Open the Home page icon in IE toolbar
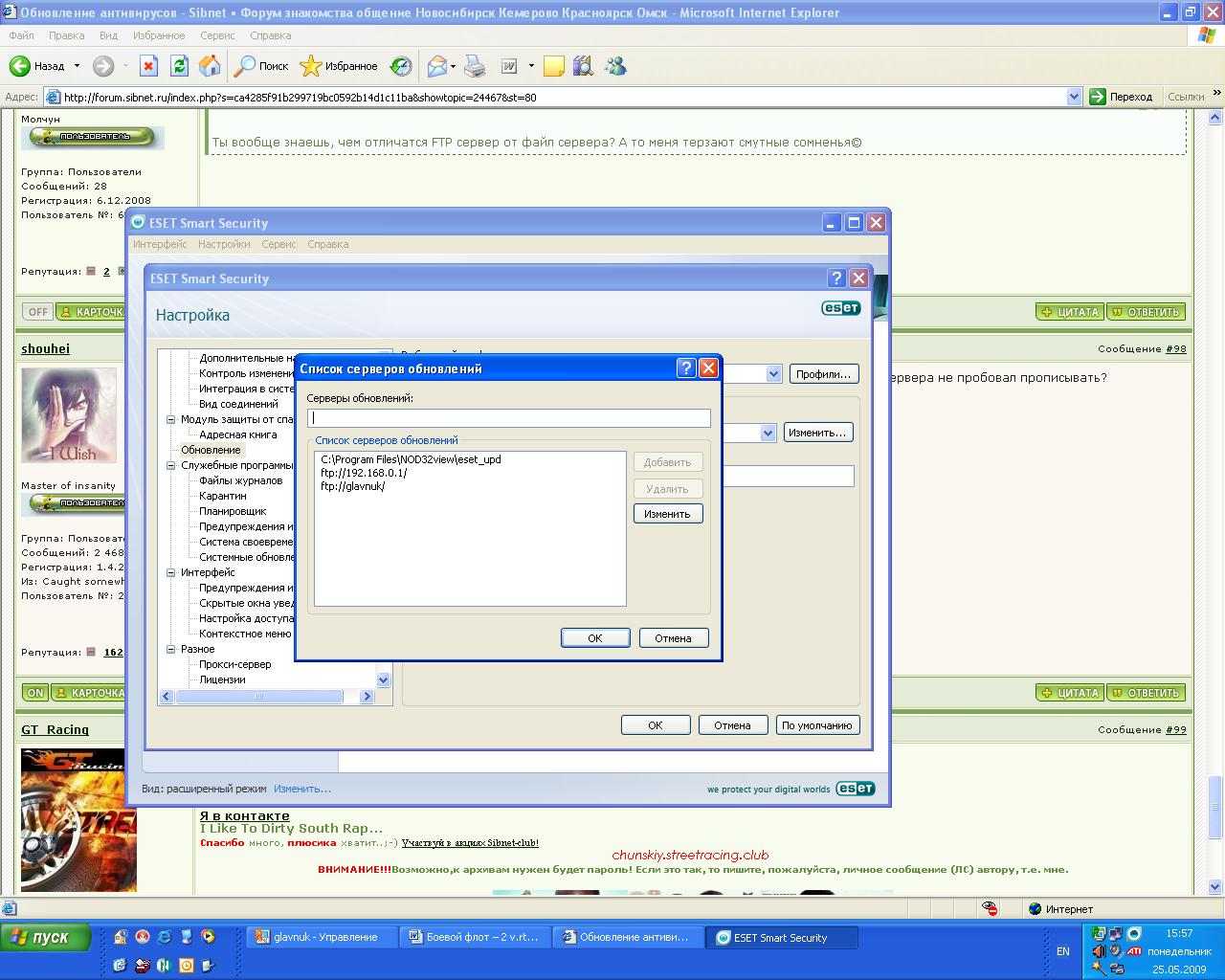Viewport: 1225px width, 980px height. [x=210, y=66]
